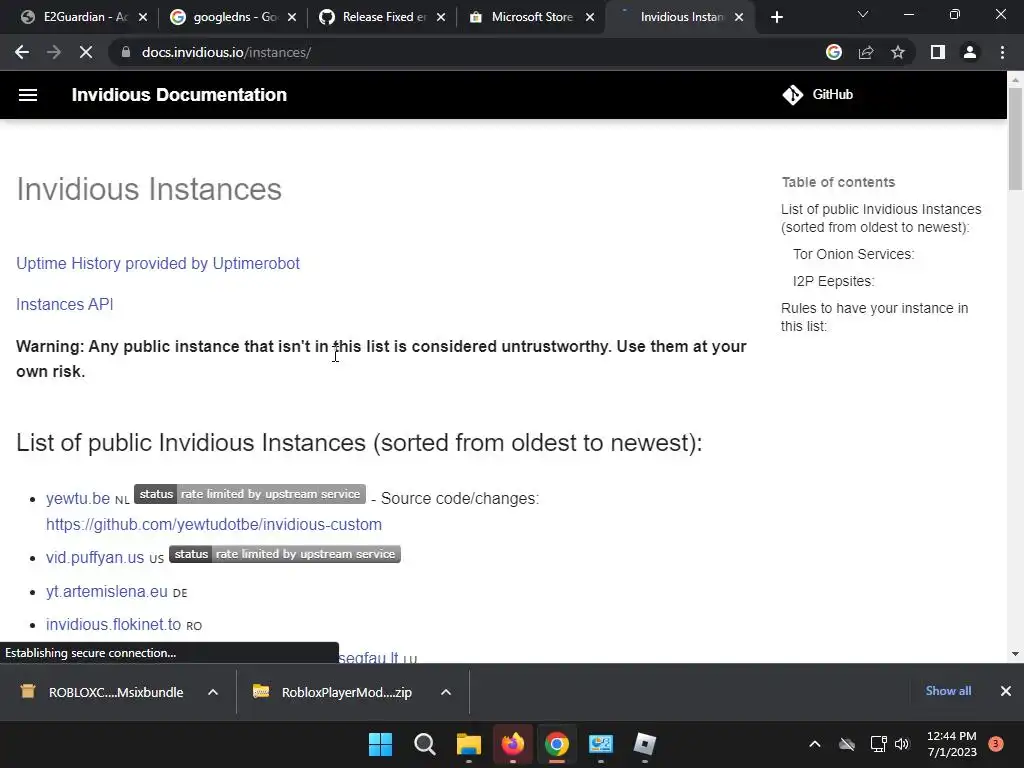Show hidden system tray icons

pos(815,744)
